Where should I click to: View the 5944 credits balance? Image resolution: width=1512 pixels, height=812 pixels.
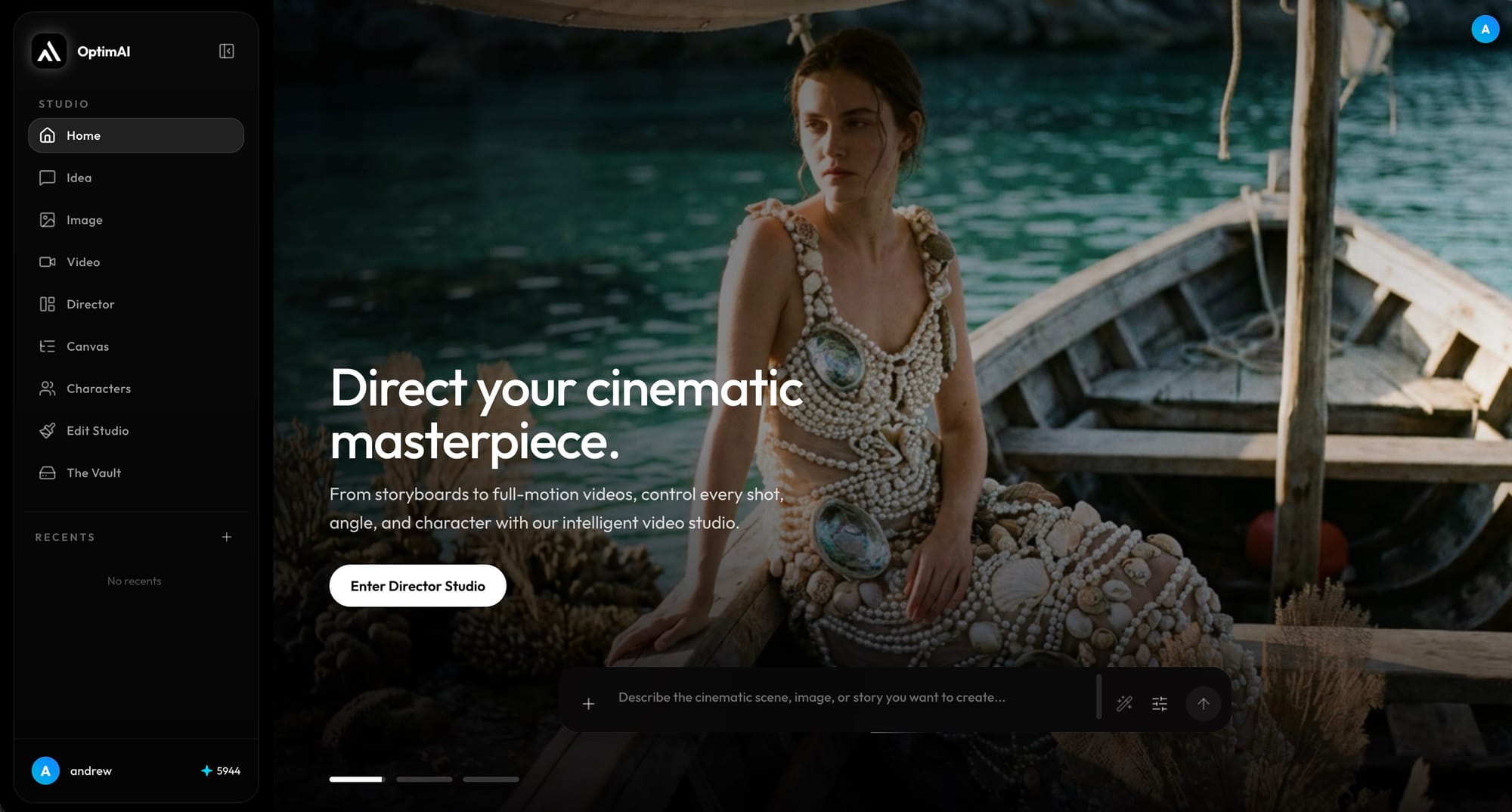[x=221, y=771]
